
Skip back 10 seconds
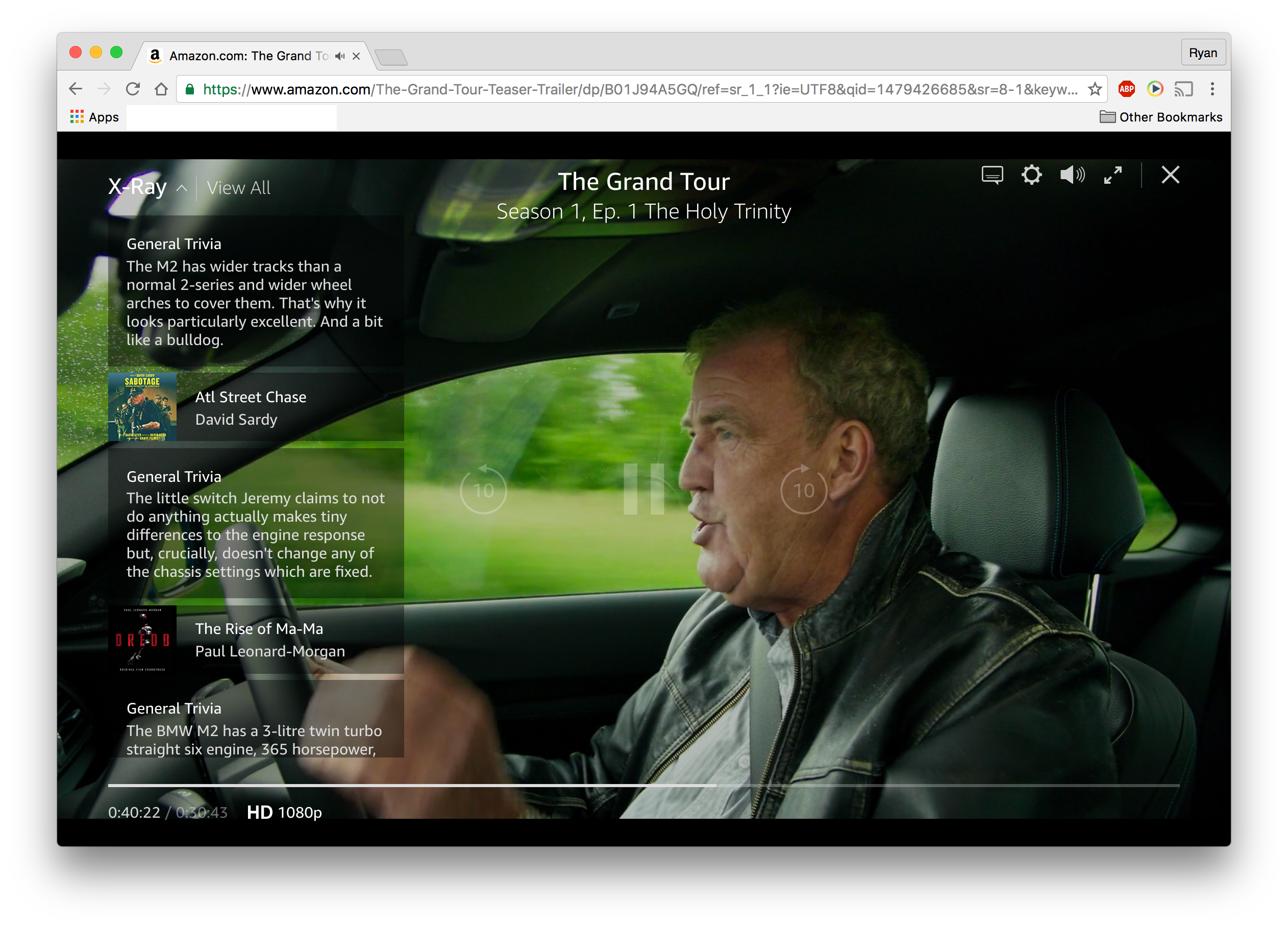(x=483, y=490)
